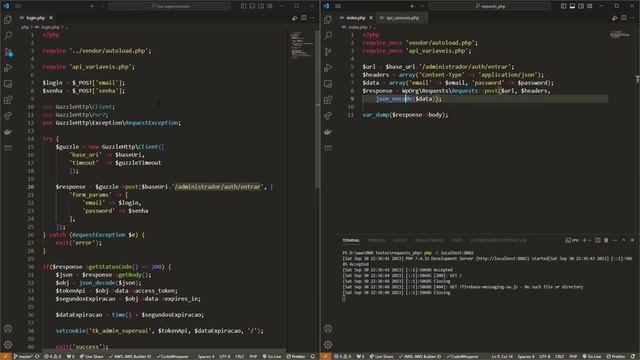This screenshot has height=360, width=640.
Task: Toggle secondary sidebar in right title bar
Action: 581,6
